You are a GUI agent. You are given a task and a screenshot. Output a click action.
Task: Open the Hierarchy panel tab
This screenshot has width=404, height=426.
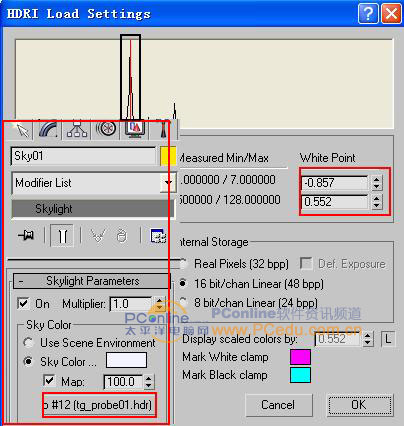point(77,130)
